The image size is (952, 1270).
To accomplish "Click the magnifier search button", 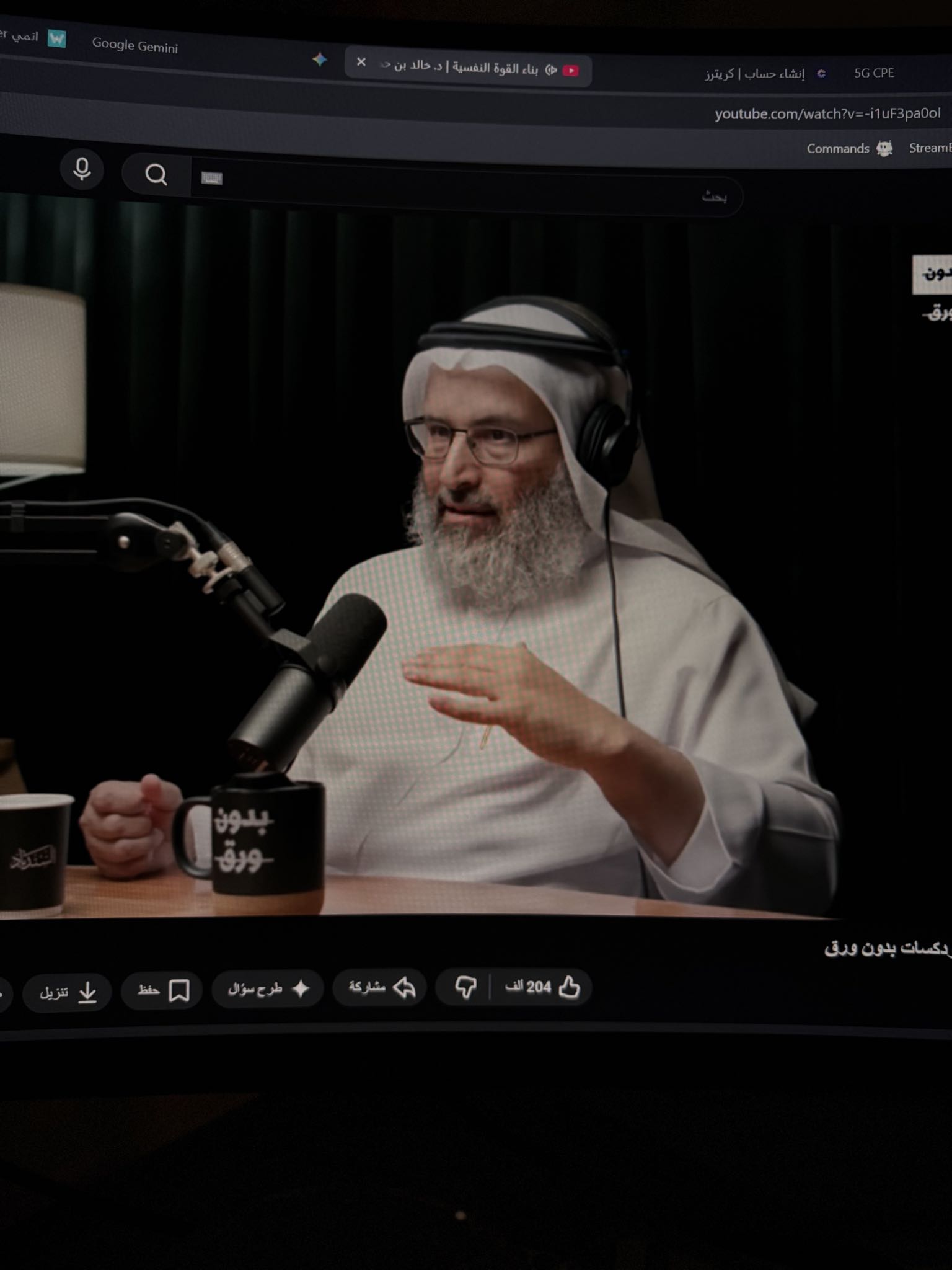I will [156, 175].
